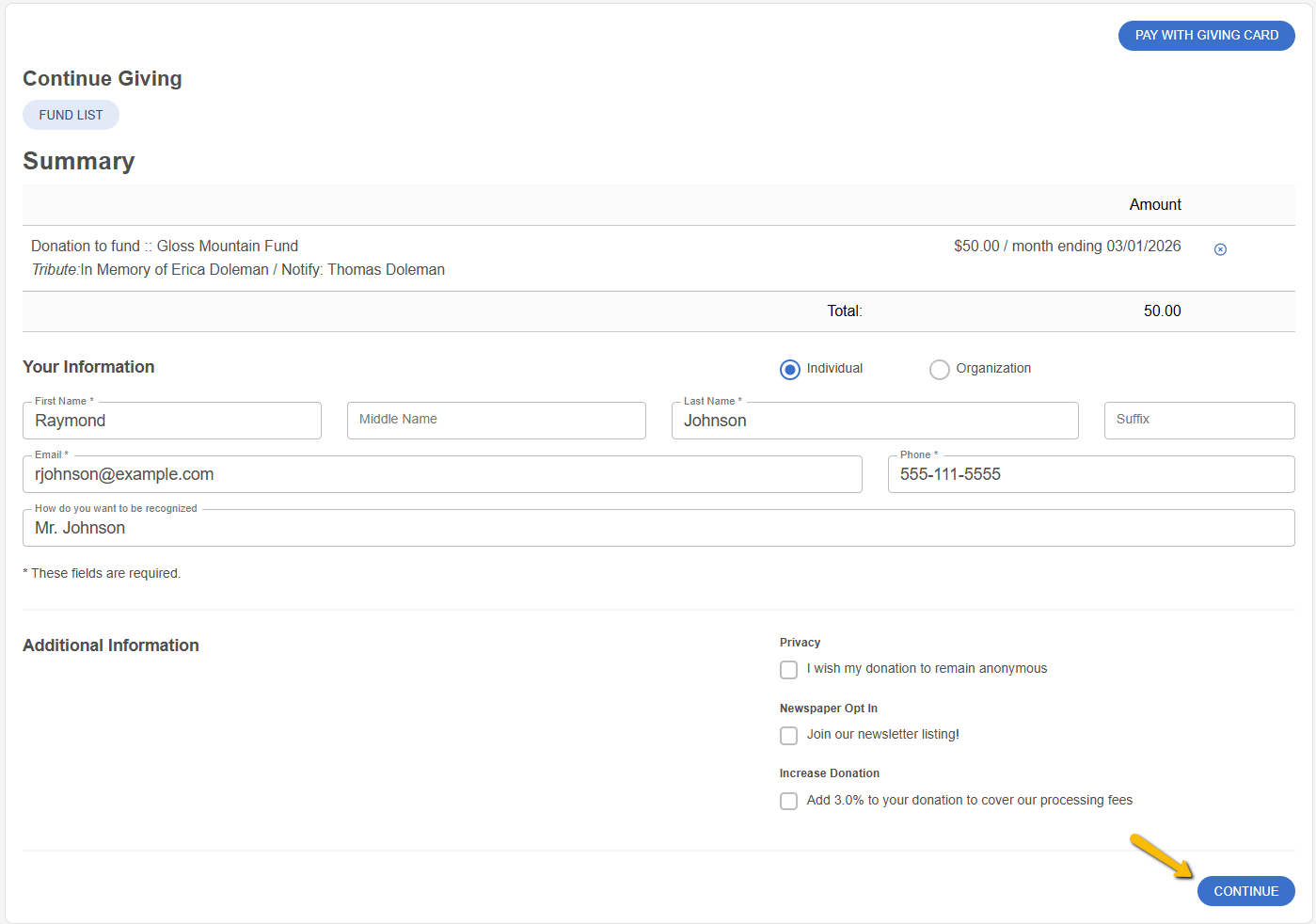The image size is (1316, 924).
Task: Select the Suffix input box
Action: 1199,421
